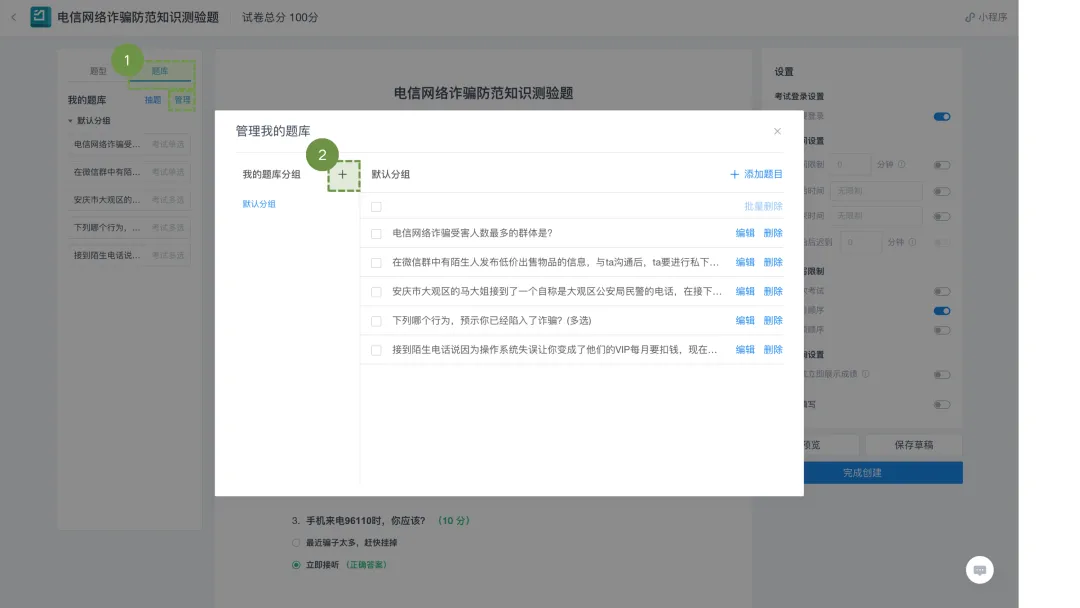Click the quiz title 电信网络诈骗防范知识测验题 in header
The width and height of the screenshot is (1080, 608).
click(138, 17)
